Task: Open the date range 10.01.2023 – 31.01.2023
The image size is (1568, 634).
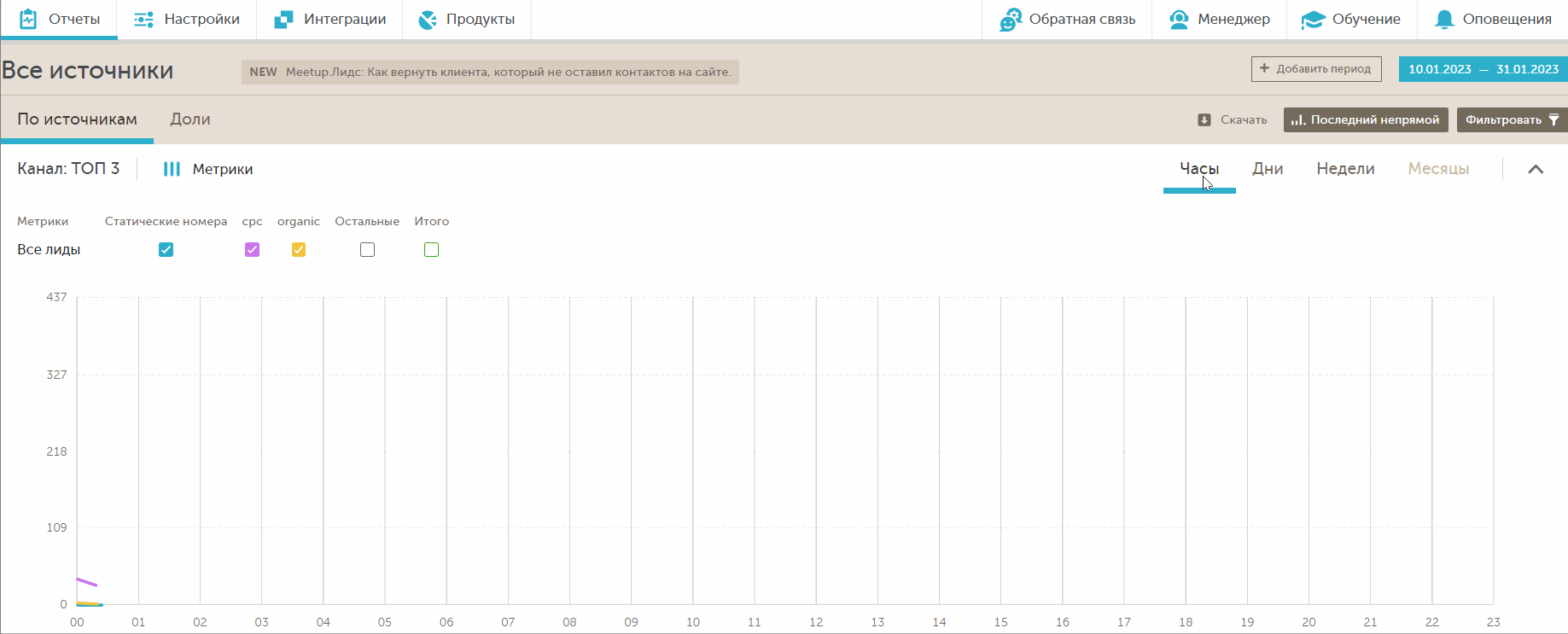Action: [x=1483, y=69]
